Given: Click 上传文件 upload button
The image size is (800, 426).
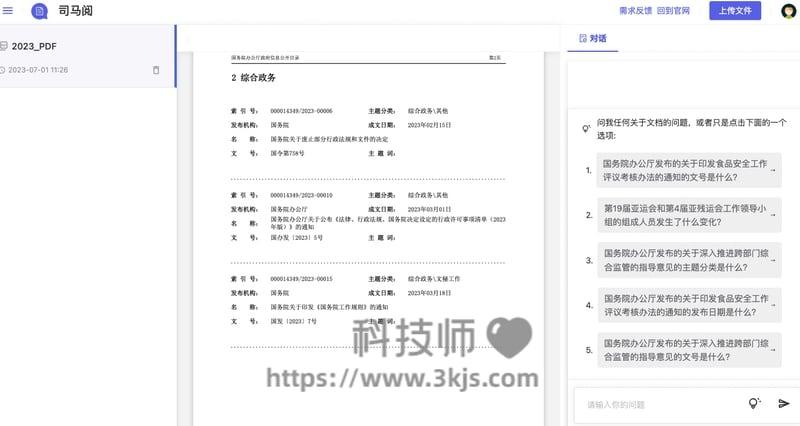Looking at the screenshot, I should 735,11.
